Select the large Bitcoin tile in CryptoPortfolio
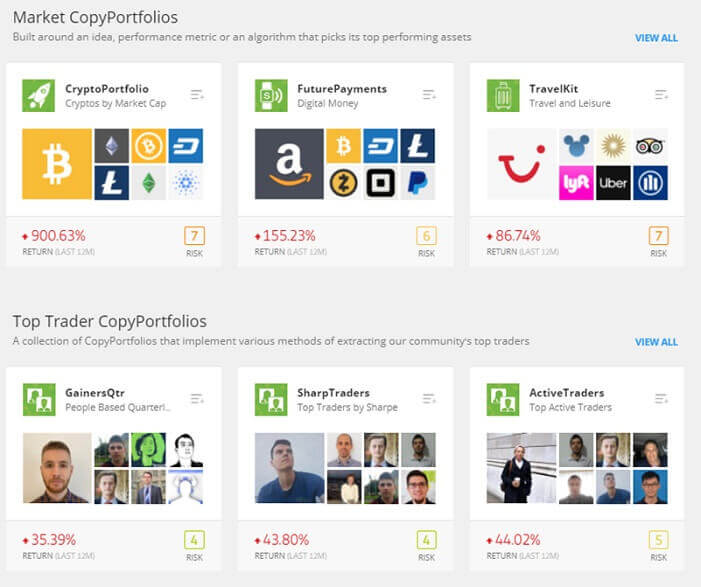The width and height of the screenshot is (701, 587). click(x=57, y=164)
